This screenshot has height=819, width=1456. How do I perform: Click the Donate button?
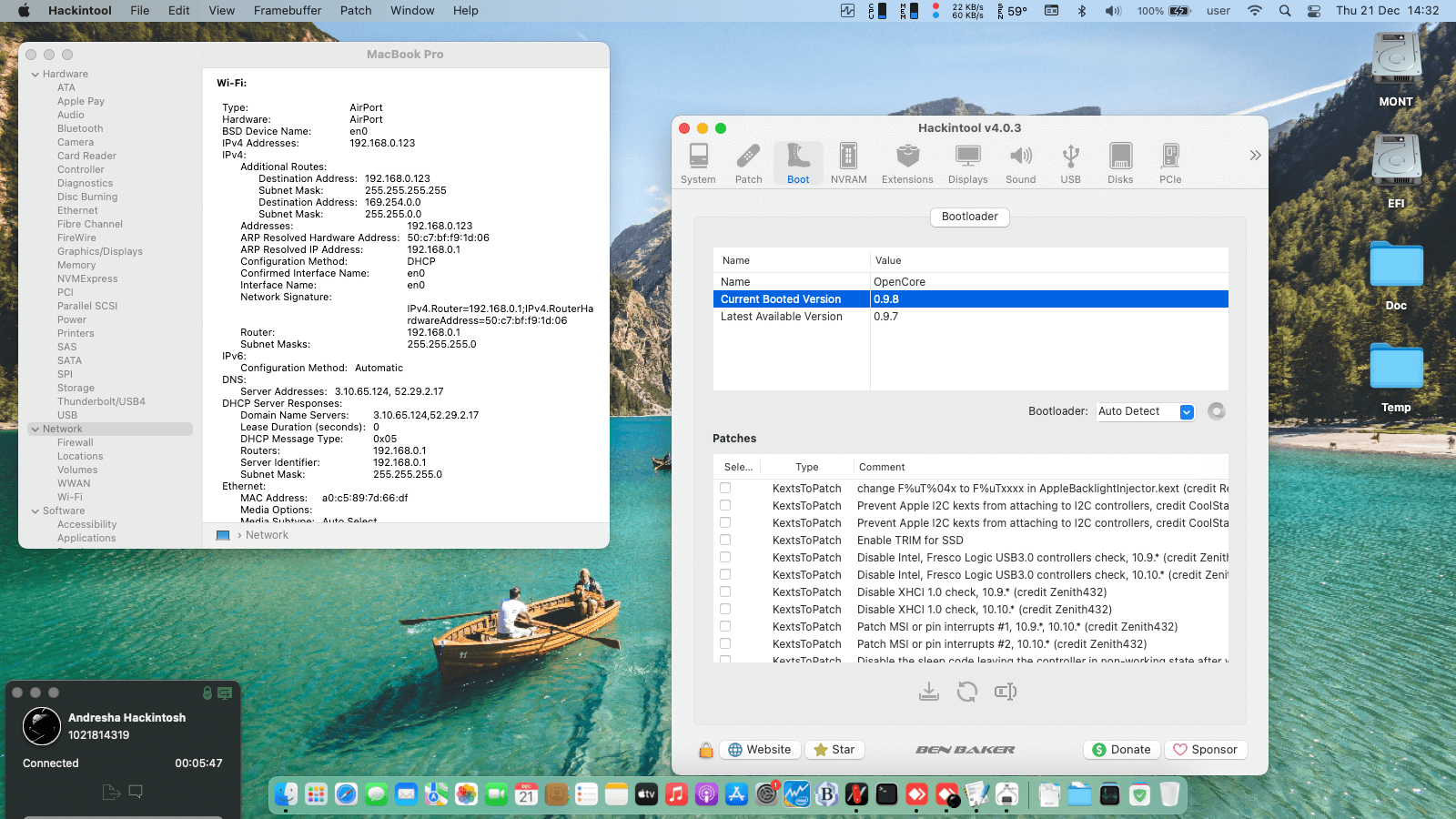tap(1121, 749)
